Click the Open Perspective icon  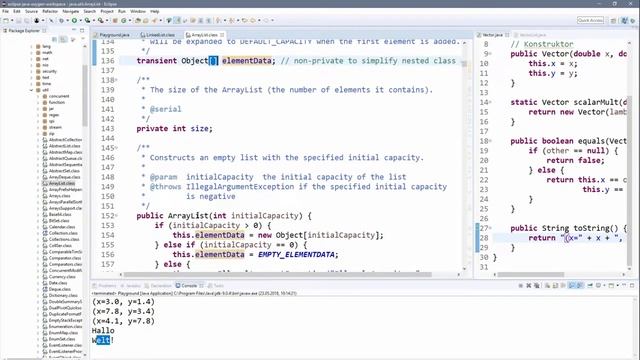[613, 20]
